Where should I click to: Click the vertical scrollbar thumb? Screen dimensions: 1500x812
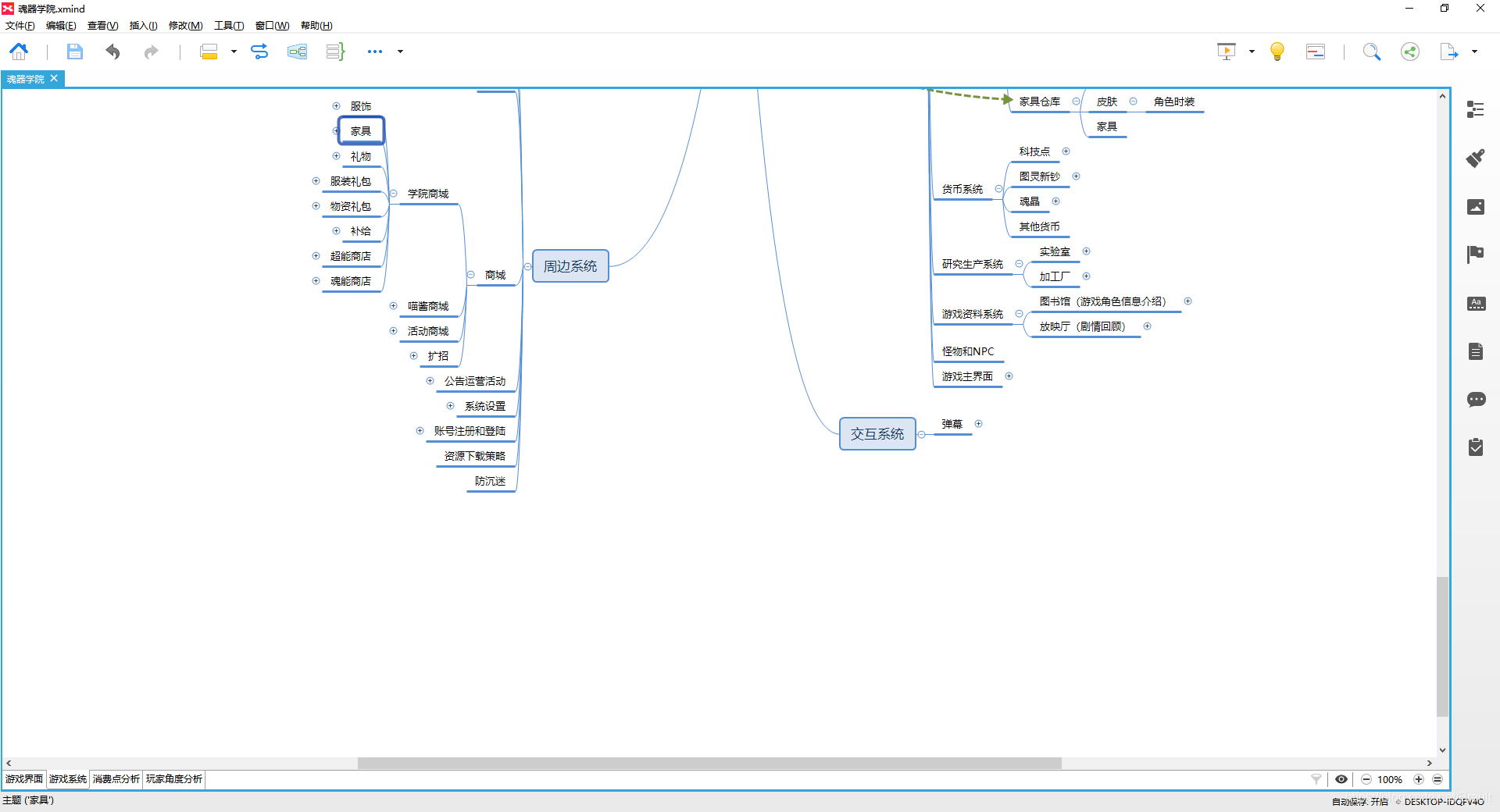coord(1442,646)
